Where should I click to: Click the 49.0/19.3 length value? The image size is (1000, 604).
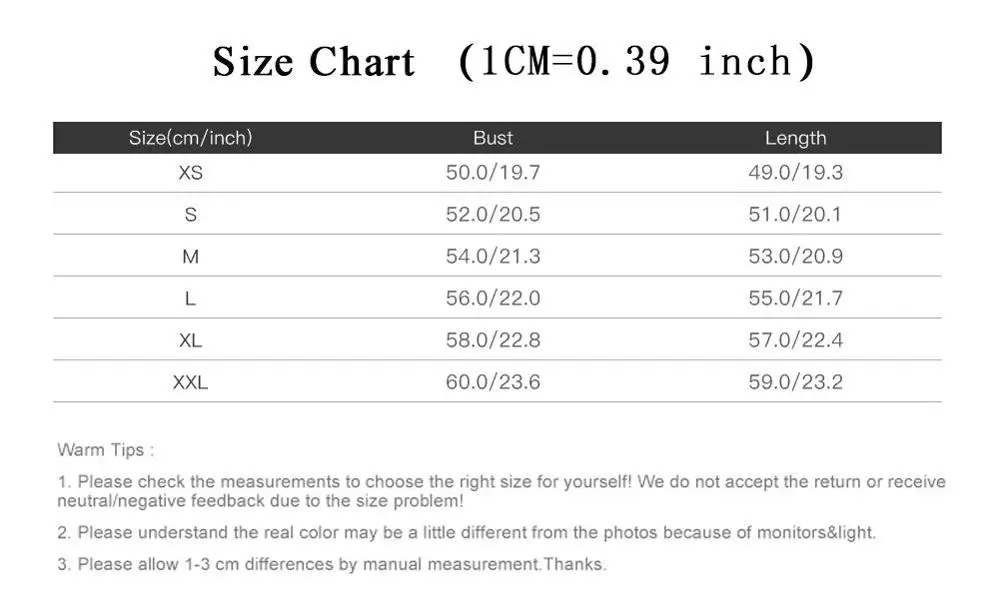click(x=795, y=173)
